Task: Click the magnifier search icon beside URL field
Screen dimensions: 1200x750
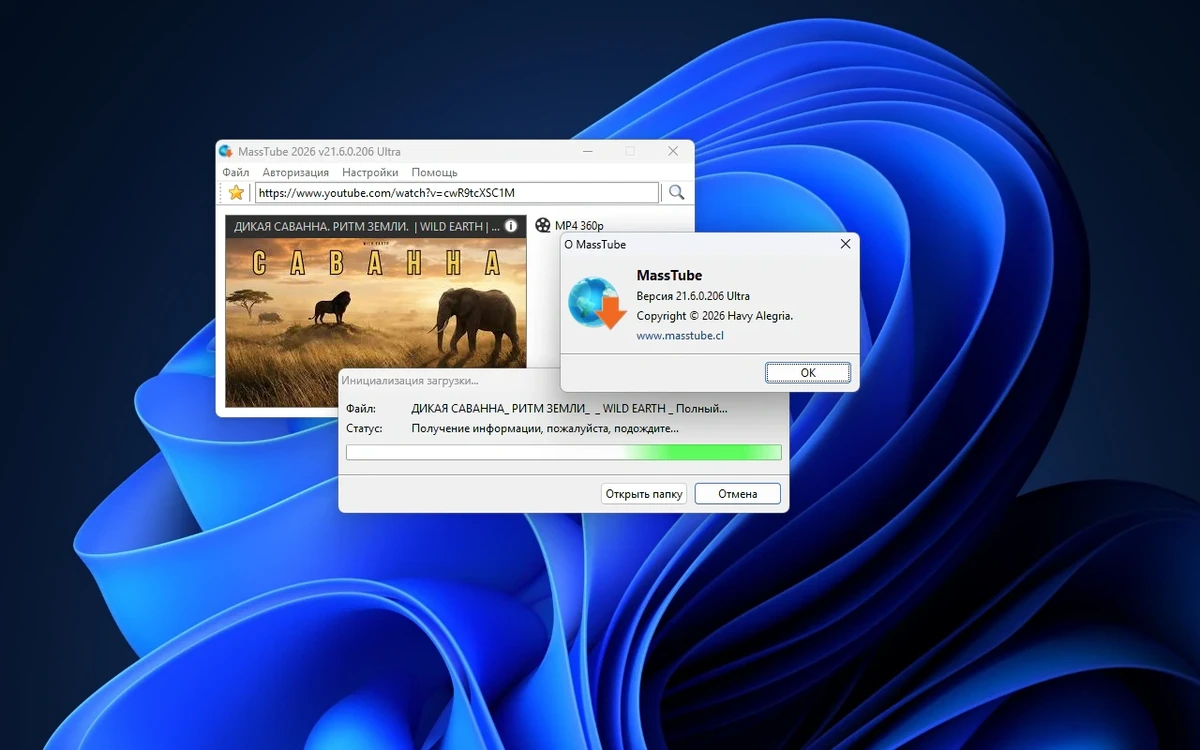Action: (x=676, y=192)
